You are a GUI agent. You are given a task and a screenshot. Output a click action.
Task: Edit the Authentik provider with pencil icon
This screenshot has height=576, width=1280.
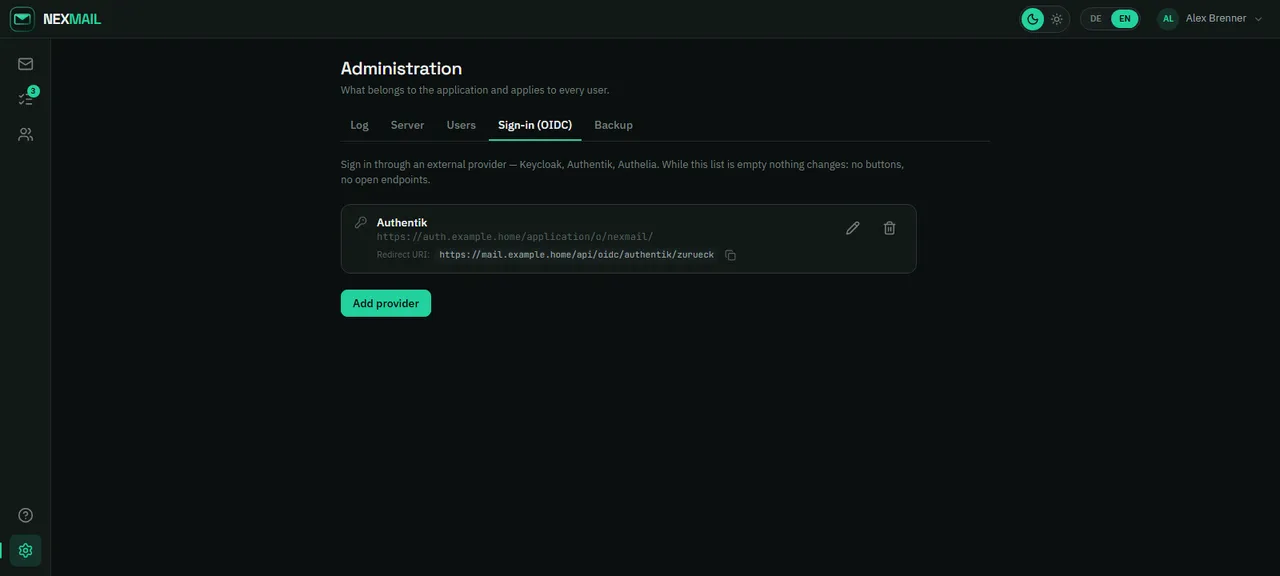pyautogui.click(x=853, y=228)
